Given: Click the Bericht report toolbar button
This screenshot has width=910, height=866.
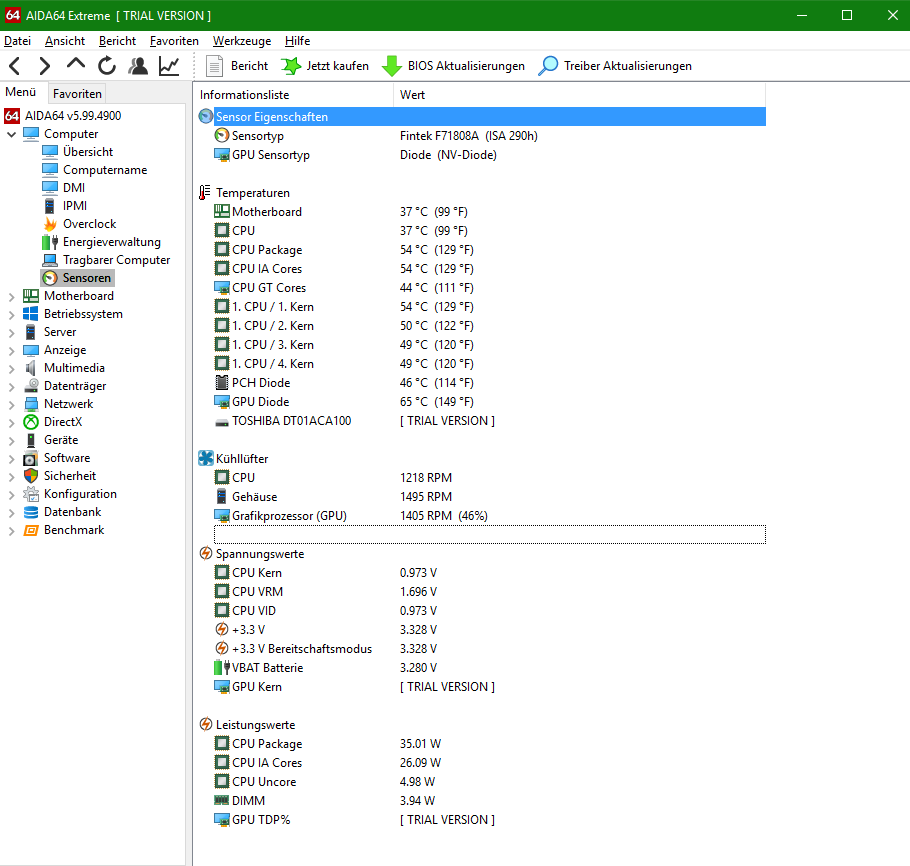Looking at the screenshot, I should pyautogui.click(x=237, y=66).
